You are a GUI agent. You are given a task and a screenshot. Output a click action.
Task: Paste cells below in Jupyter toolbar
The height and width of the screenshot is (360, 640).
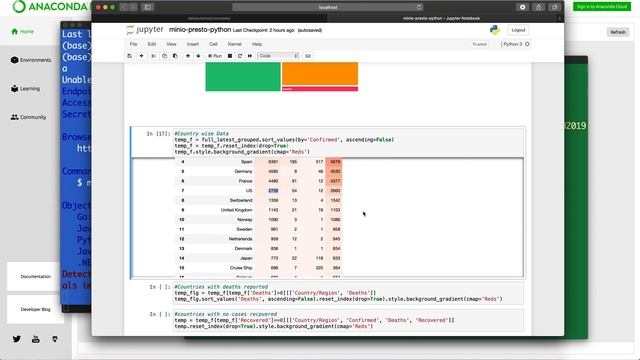pyautogui.click(x=176, y=56)
